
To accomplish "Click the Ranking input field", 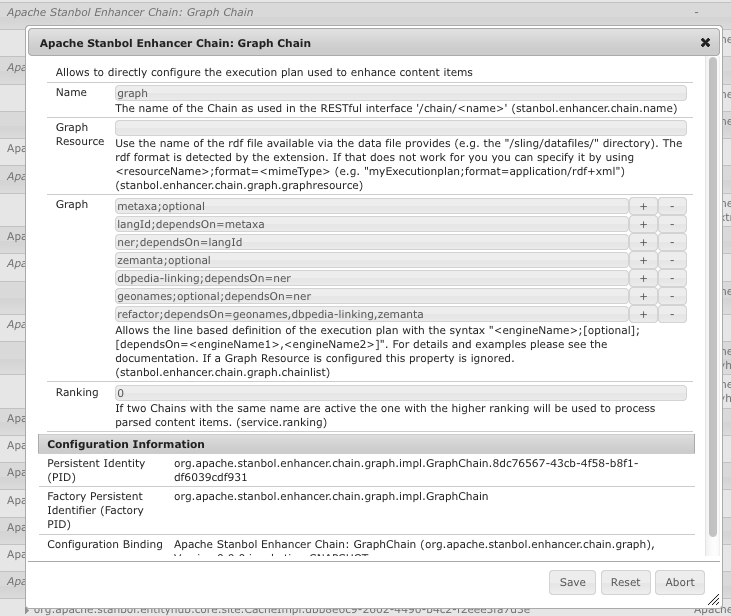I will (400, 393).
